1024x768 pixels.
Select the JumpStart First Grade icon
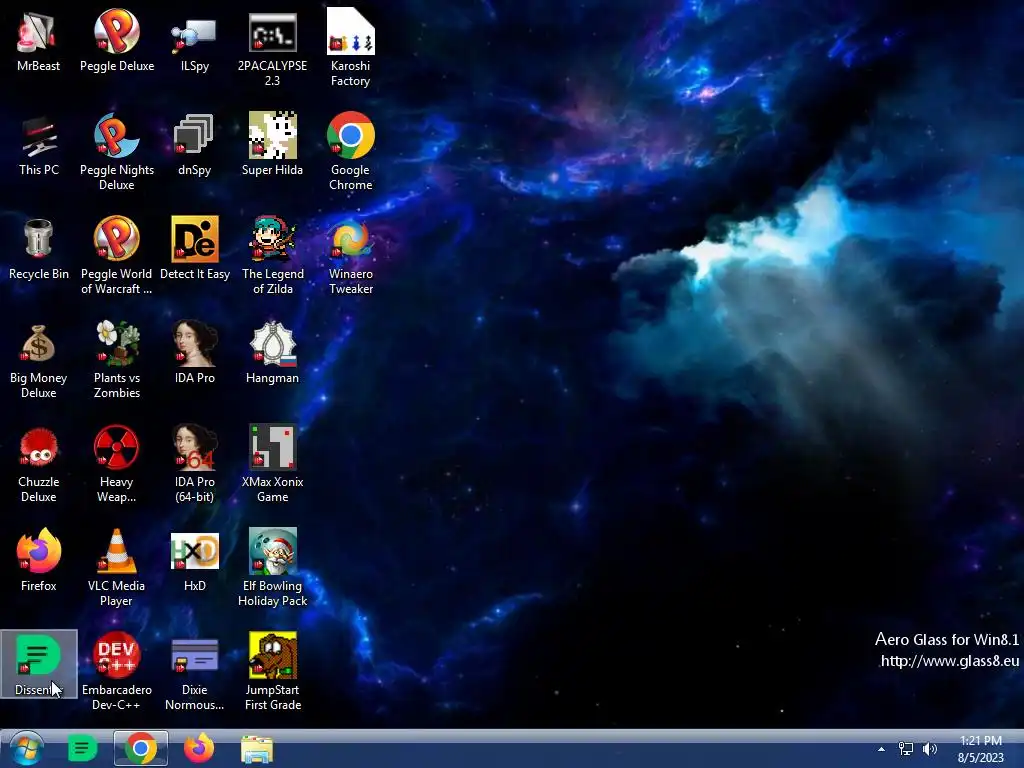[x=272, y=671]
